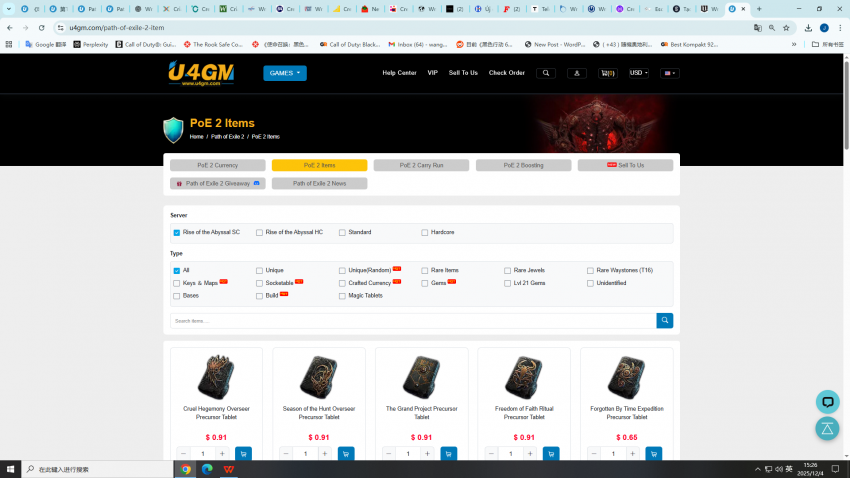Click the header search magnifier icon
Image resolution: width=850 pixels, height=478 pixels.
pyautogui.click(x=545, y=73)
